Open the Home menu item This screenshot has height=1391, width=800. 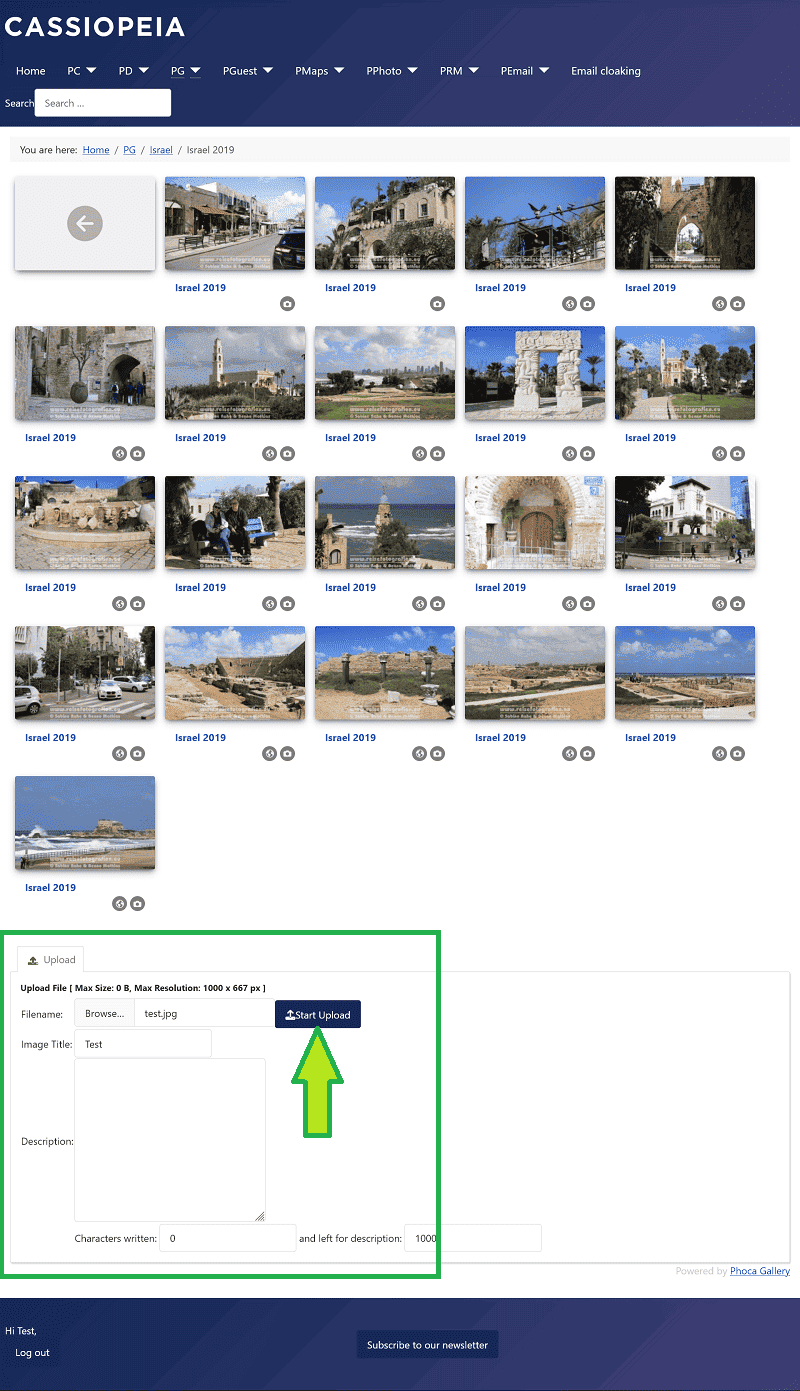(x=31, y=71)
